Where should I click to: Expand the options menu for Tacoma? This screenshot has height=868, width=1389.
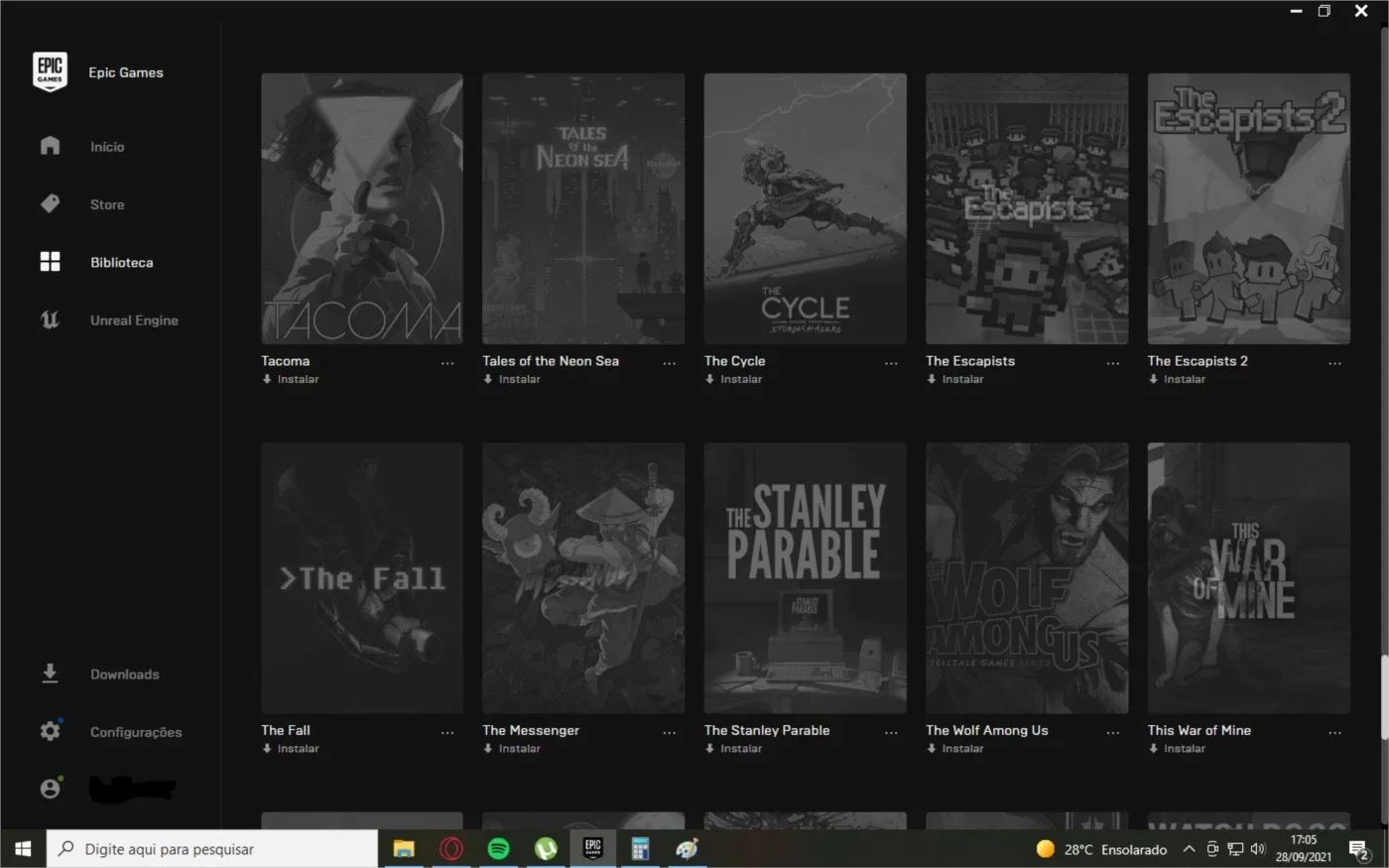click(x=447, y=363)
